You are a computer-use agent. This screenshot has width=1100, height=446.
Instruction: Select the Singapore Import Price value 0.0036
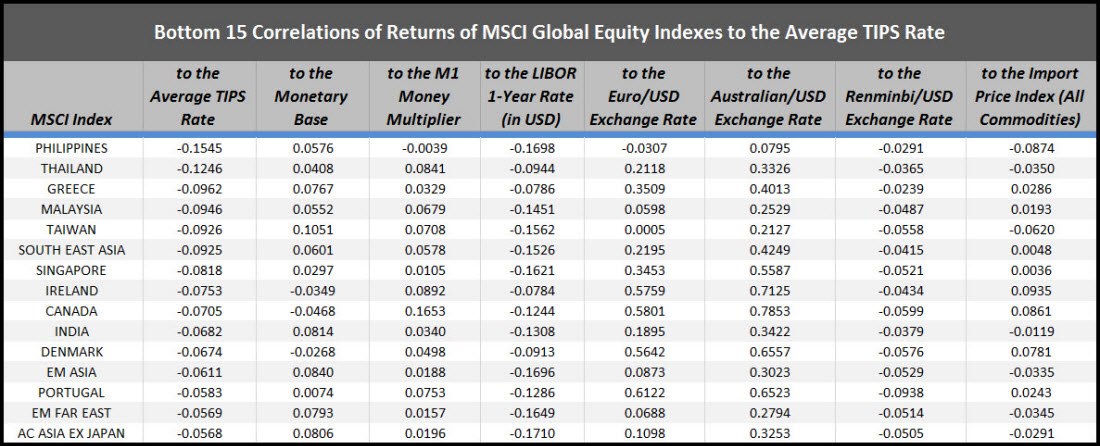coord(1033,271)
